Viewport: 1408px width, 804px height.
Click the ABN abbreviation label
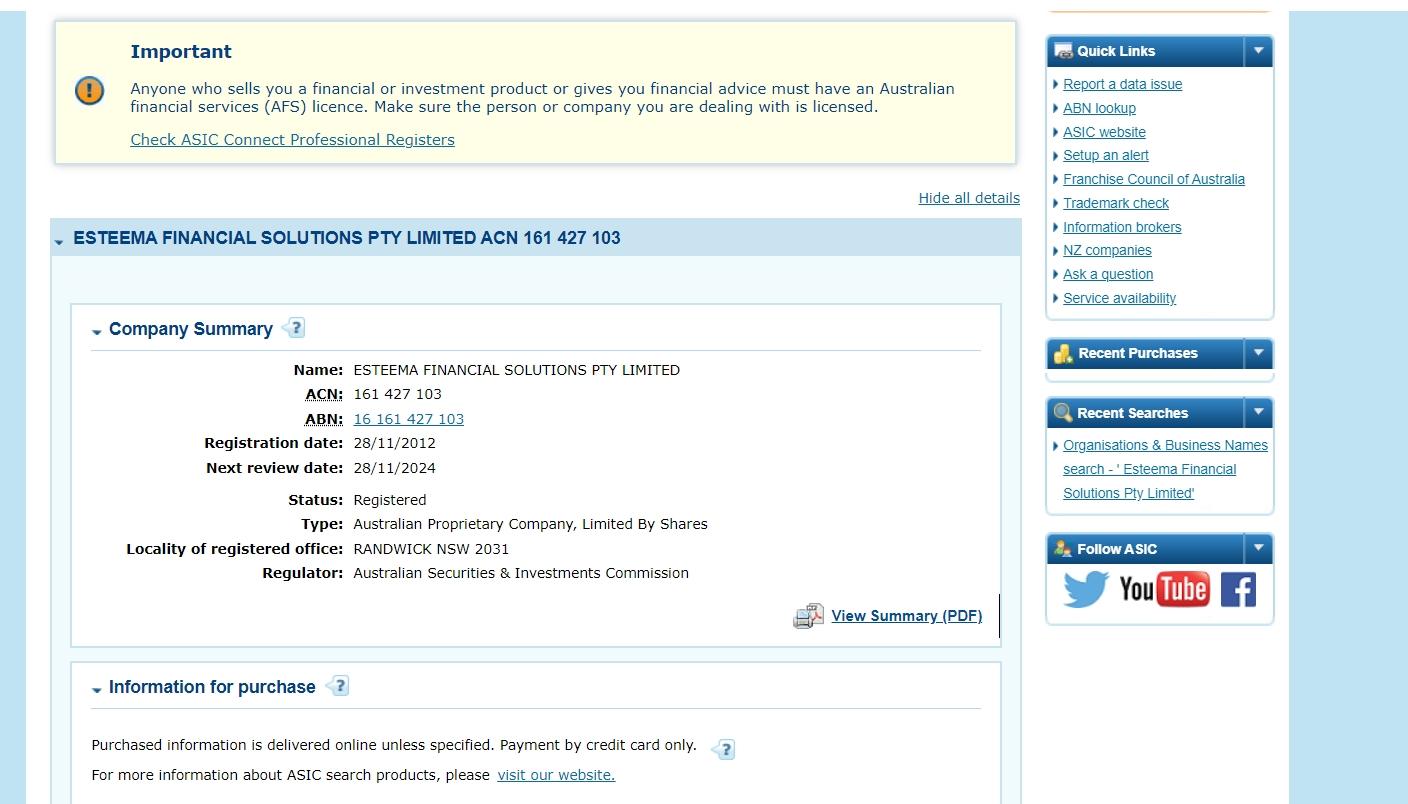[x=324, y=419]
